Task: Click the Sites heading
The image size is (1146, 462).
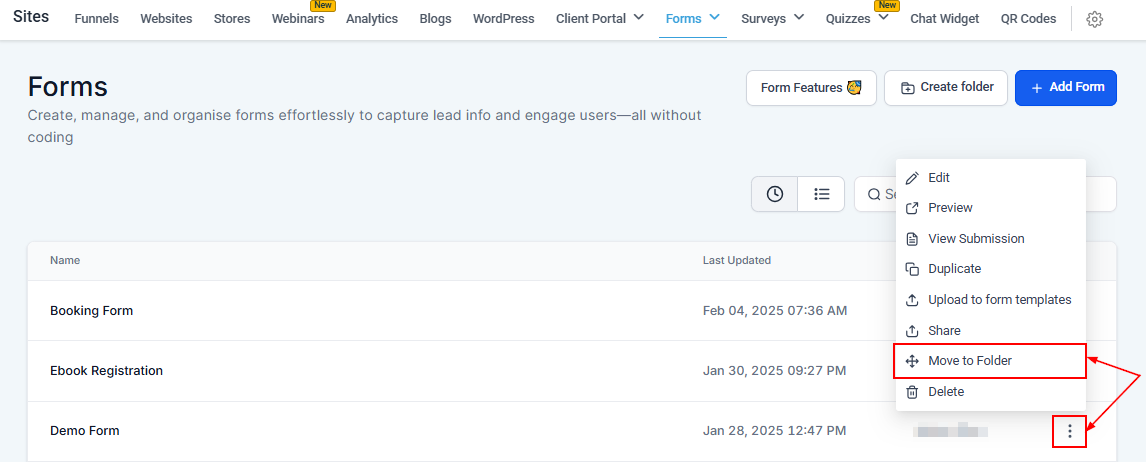Action: [x=31, y=16]
